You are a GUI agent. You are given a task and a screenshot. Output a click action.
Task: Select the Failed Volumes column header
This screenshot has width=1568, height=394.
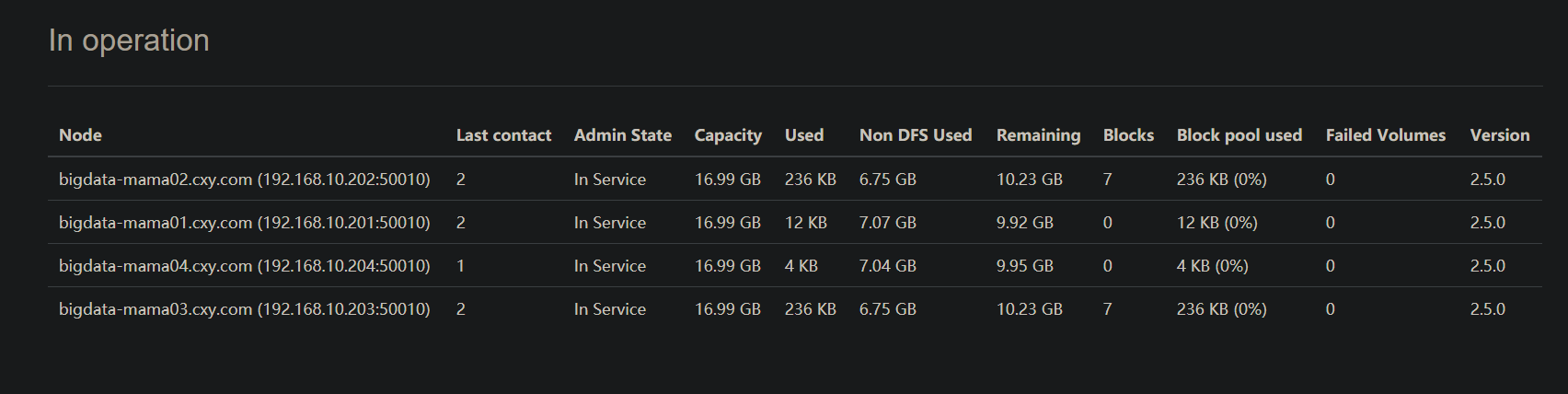pyautogui.click(x=1385, y=135)
